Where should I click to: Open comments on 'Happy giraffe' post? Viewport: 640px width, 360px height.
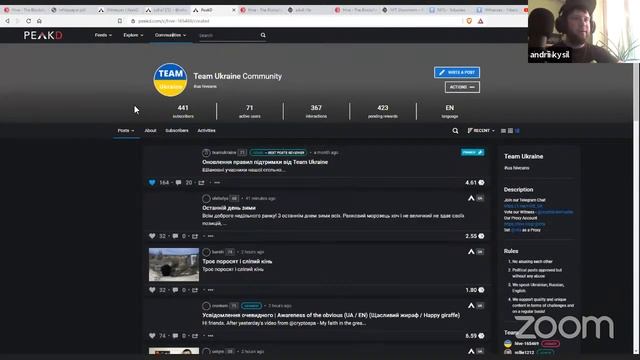[175, 336]
